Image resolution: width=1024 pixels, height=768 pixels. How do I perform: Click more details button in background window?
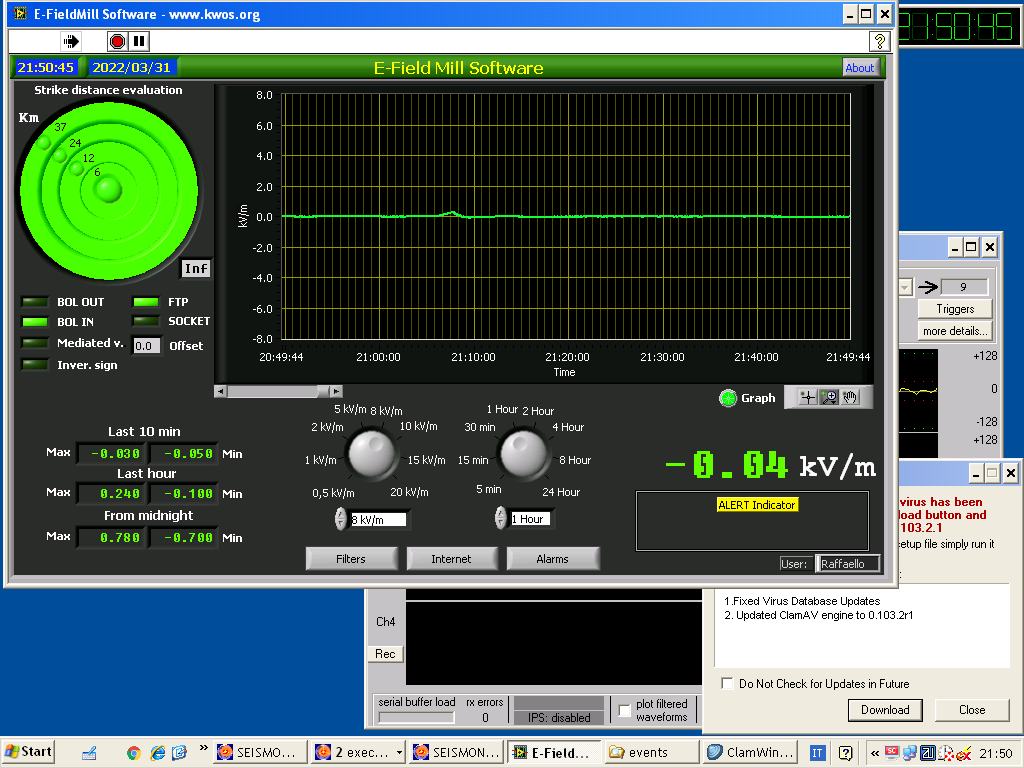tap(955, 331)
